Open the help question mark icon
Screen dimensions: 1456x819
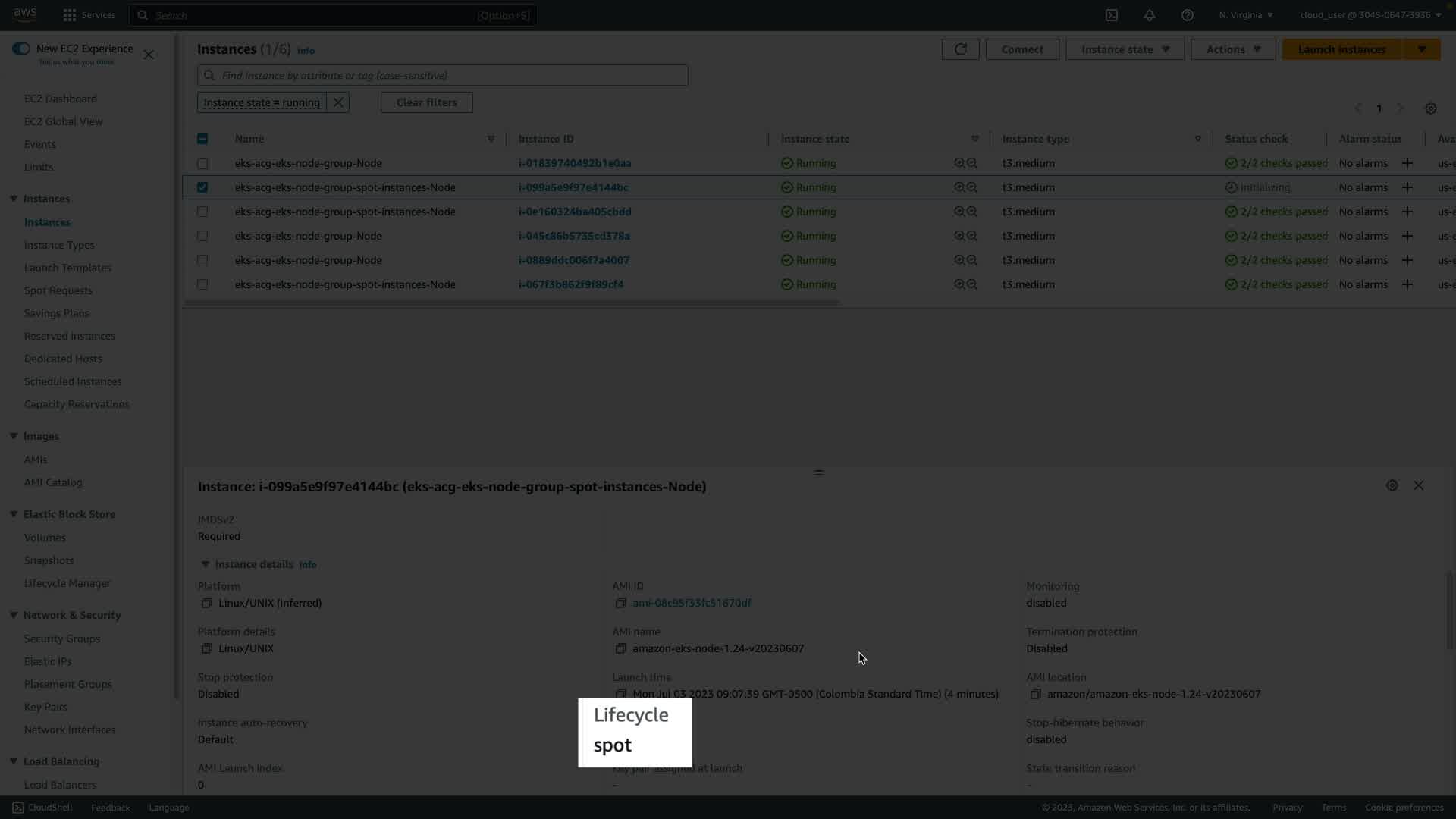coord(1187,15)
